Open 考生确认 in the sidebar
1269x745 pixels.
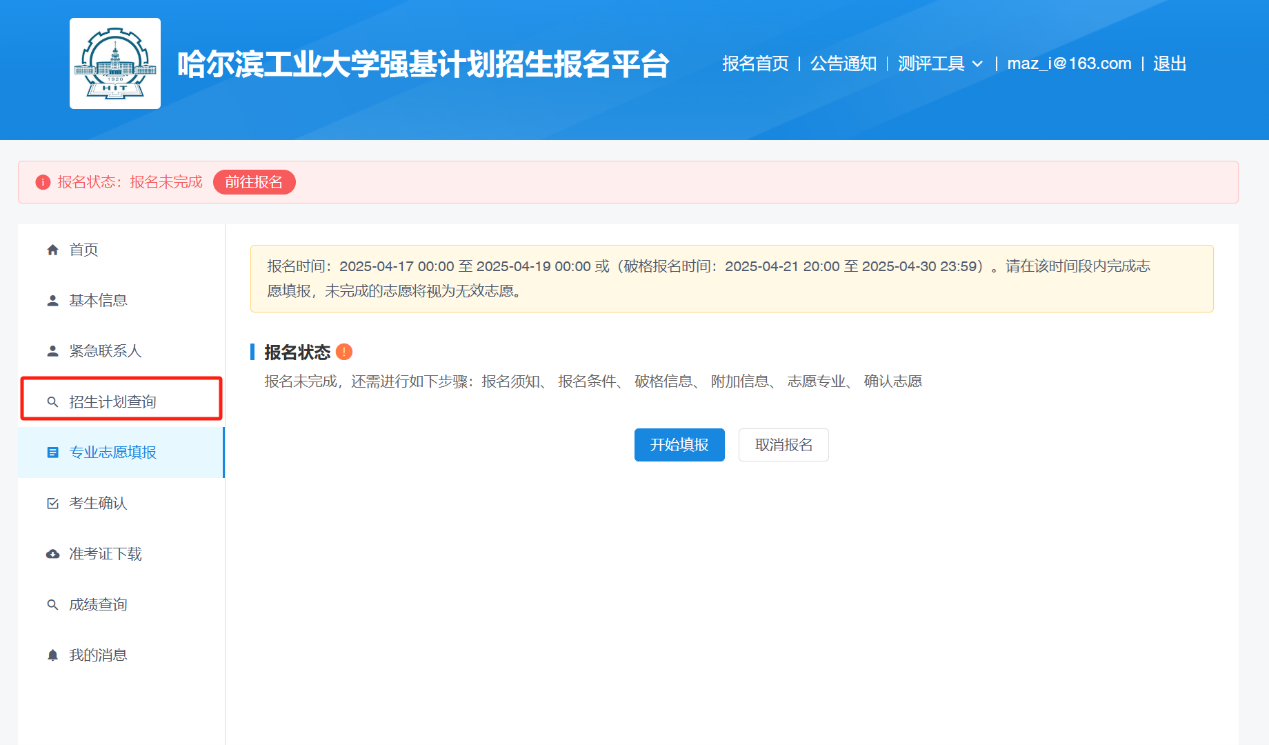(121, 504)
